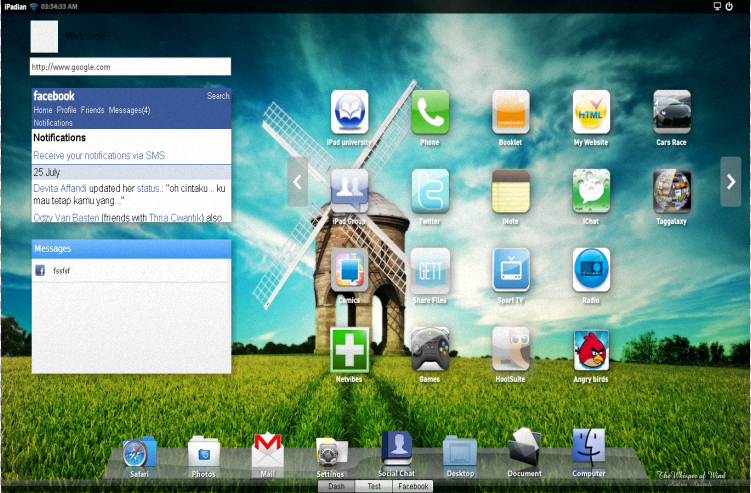Launch the Cars Race game
Viewport: 751px width, 493px height.
pyautogui.click(x=672, y=112)
